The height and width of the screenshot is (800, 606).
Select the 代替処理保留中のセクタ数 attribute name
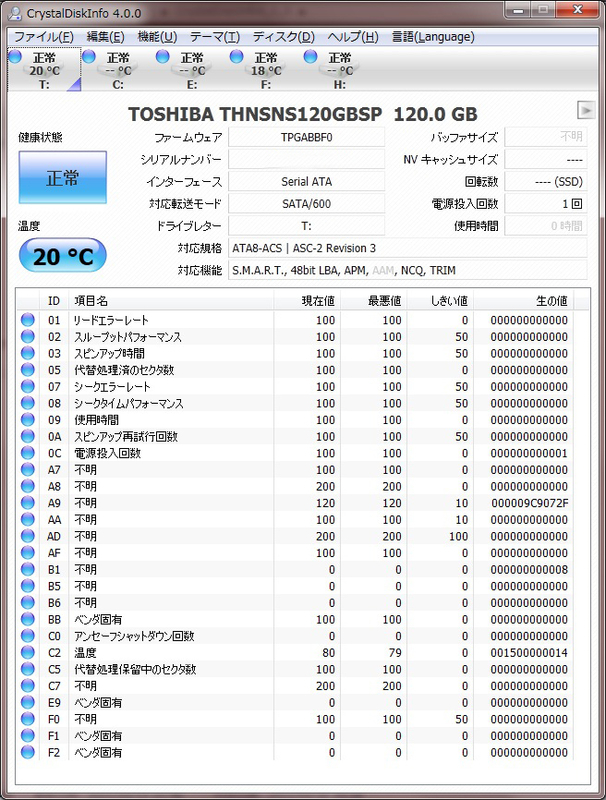pos(135,669)
